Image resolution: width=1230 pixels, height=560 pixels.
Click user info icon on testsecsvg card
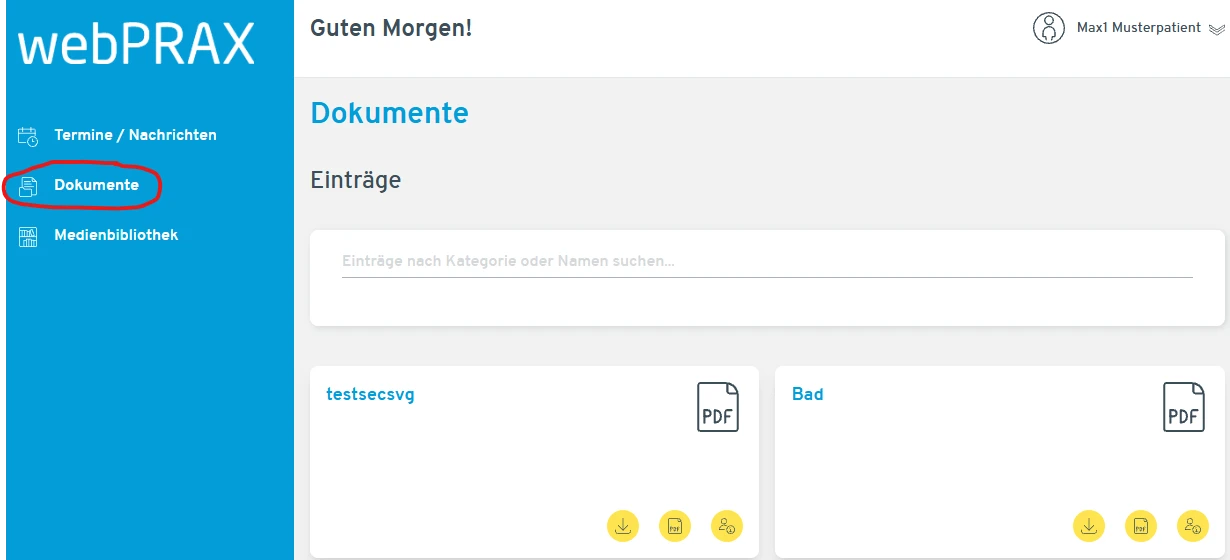(x=727, y=525)
